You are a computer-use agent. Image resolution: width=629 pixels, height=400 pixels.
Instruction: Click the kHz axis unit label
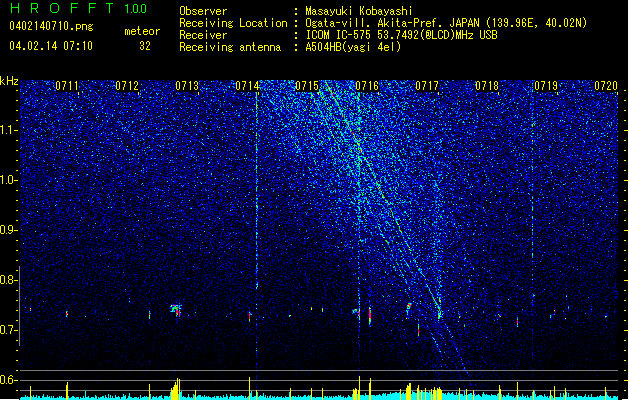tap(9, 81)
